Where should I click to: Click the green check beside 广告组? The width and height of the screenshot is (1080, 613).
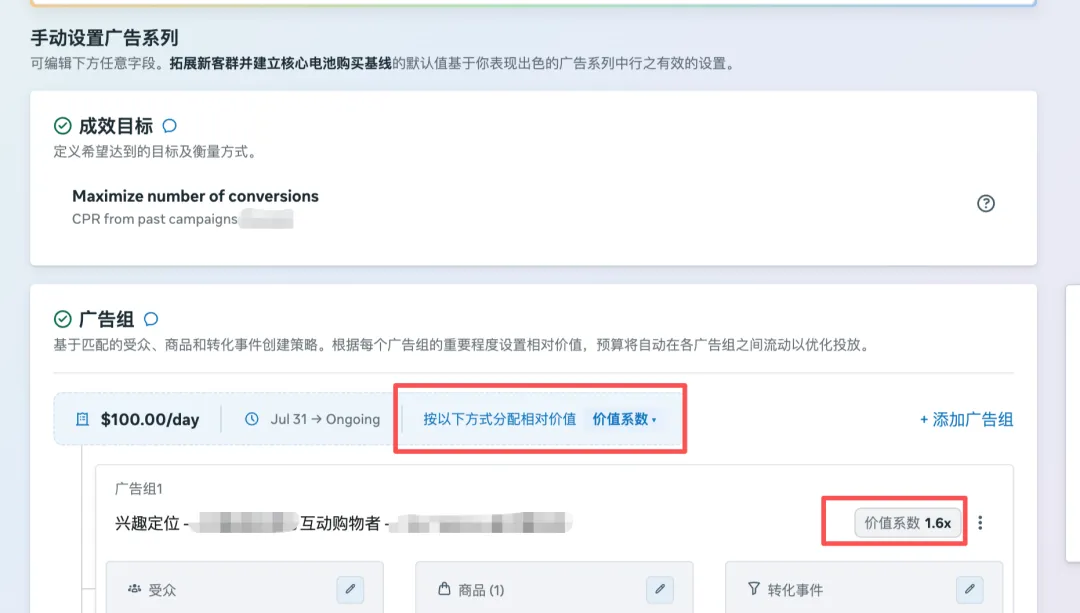[x=63, y=319]
